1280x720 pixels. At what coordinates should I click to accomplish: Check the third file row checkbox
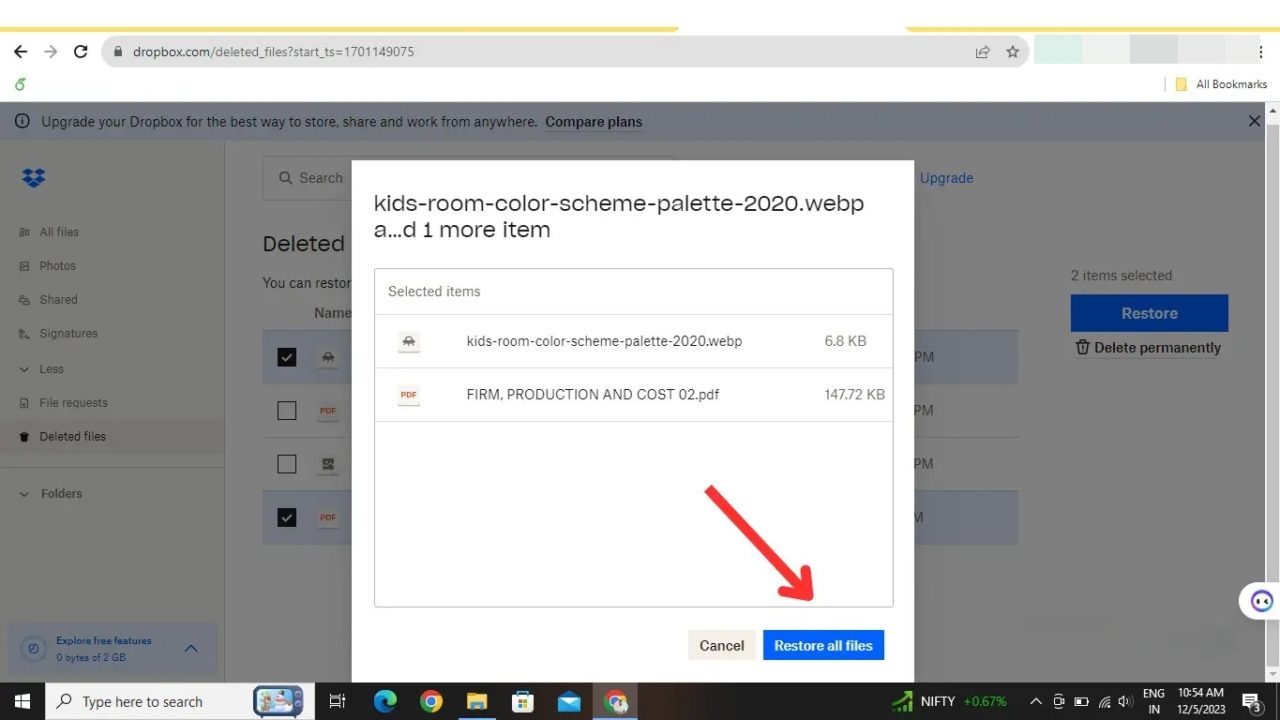click(x=287, y=463)
